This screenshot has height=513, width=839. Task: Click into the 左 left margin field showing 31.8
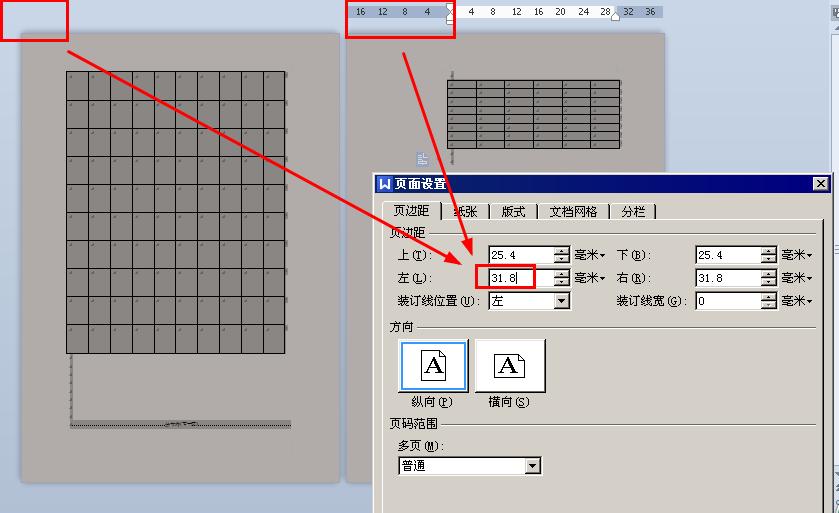coord(521,278)
